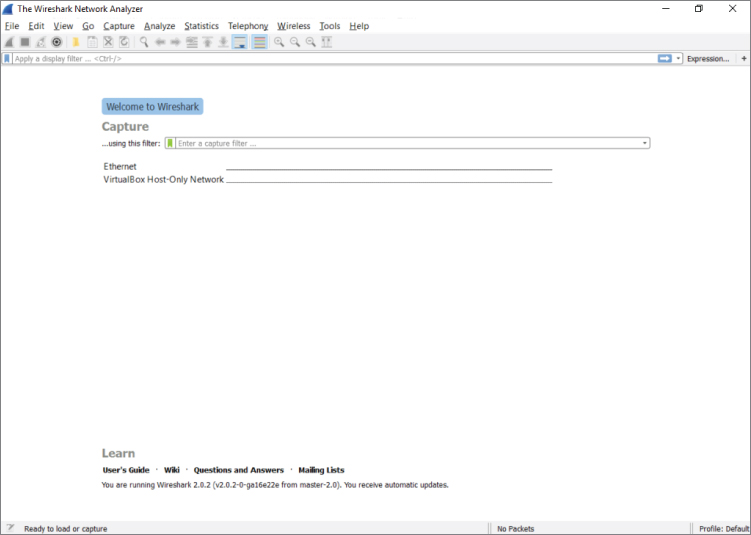The image size is (751, 535).
Task: Toggle auto-scroll during live capture
Action: (x=239, y=42)
